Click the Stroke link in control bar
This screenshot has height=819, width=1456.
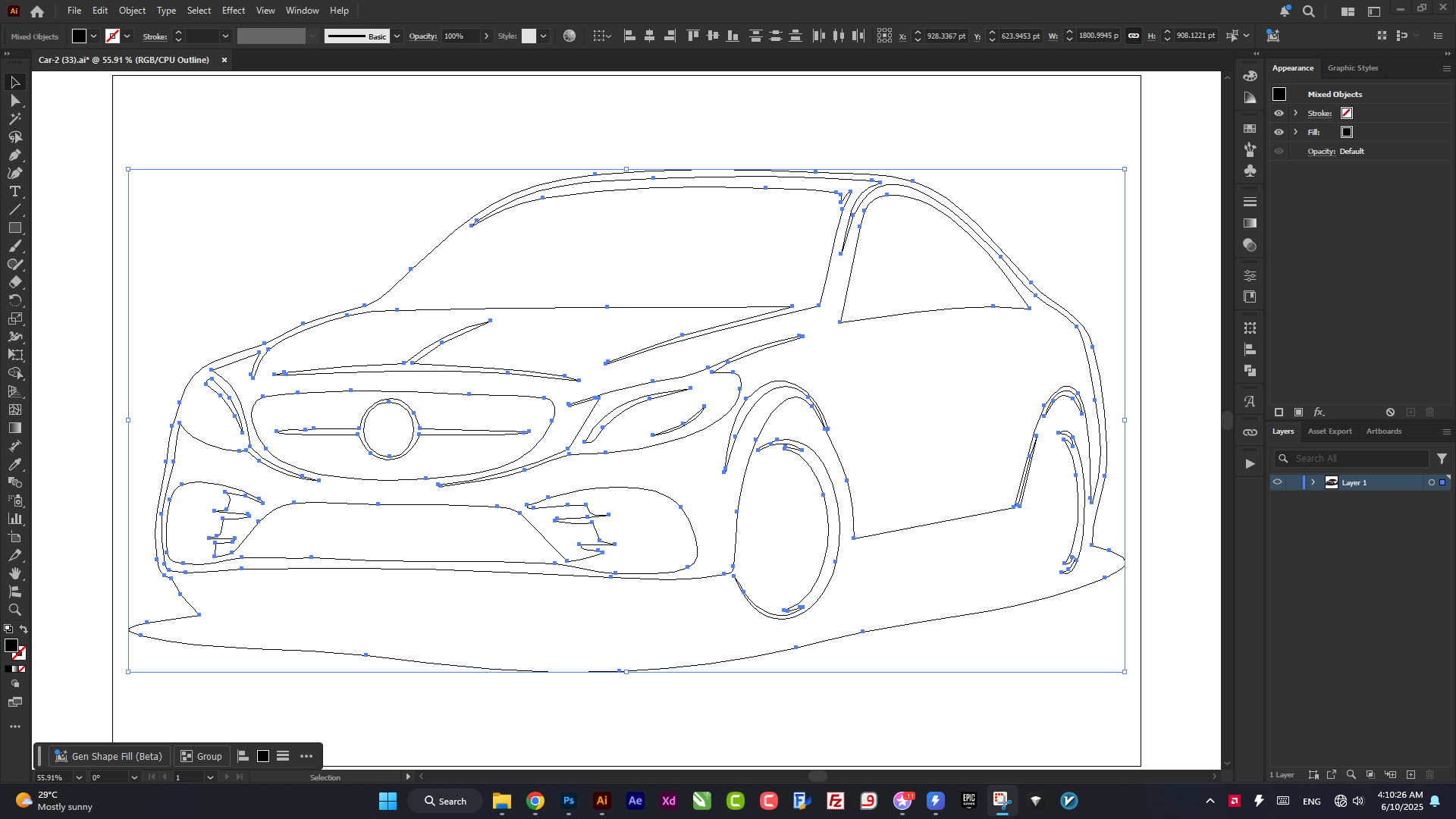coord(155,36)
